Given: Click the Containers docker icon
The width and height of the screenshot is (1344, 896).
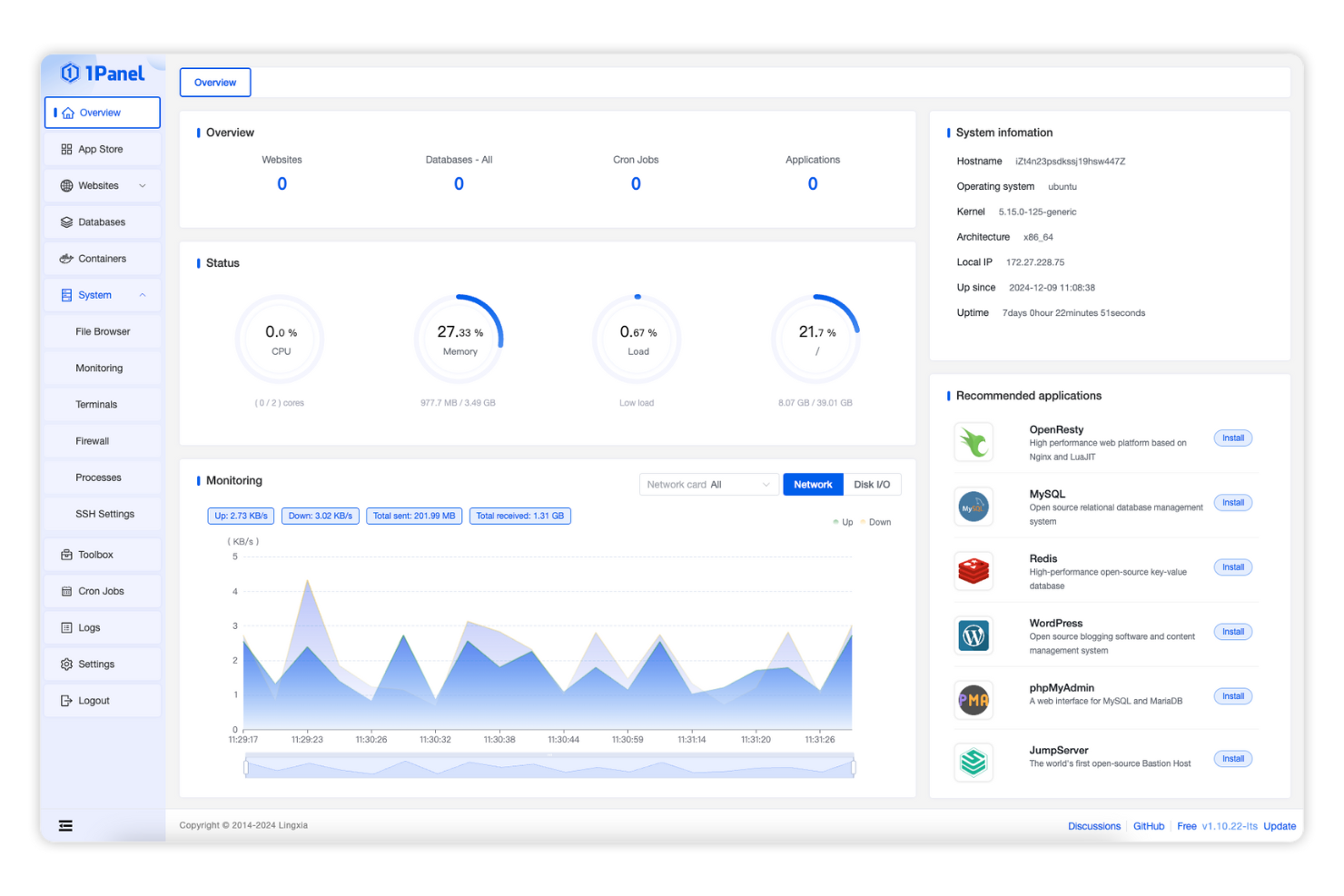Looking at the screenshot, I should click(x=66, y=259).
